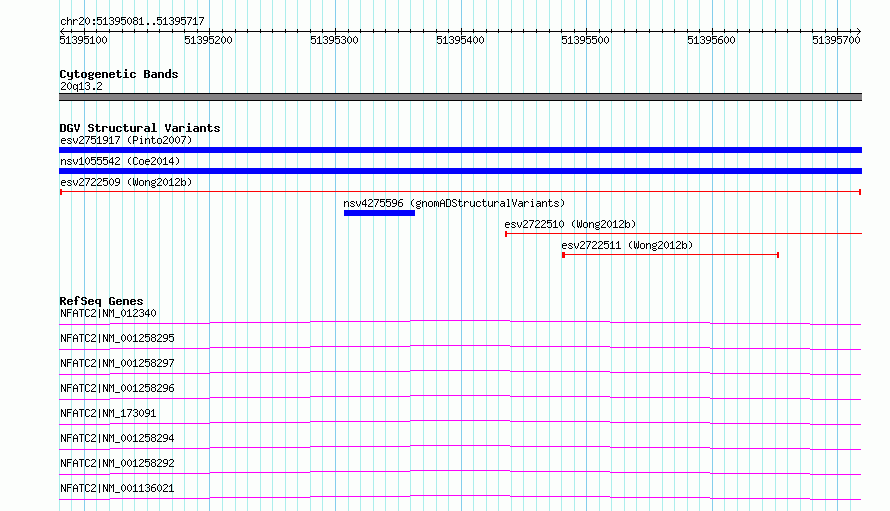
Task: Click the magenta intron line of NM_001258297
Action: 460,371
